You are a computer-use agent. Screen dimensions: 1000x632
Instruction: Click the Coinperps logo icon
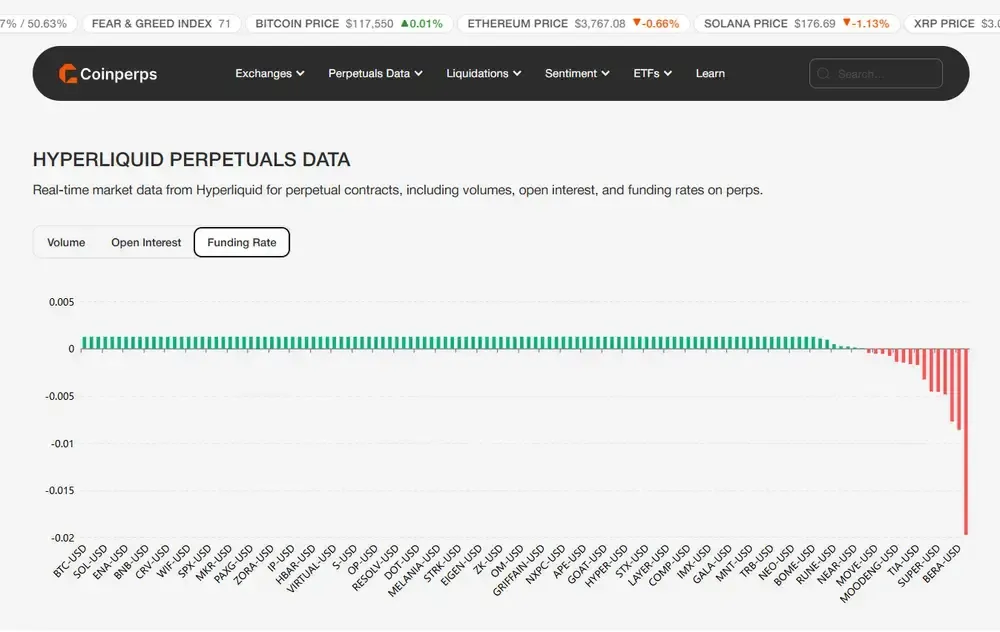68,74
